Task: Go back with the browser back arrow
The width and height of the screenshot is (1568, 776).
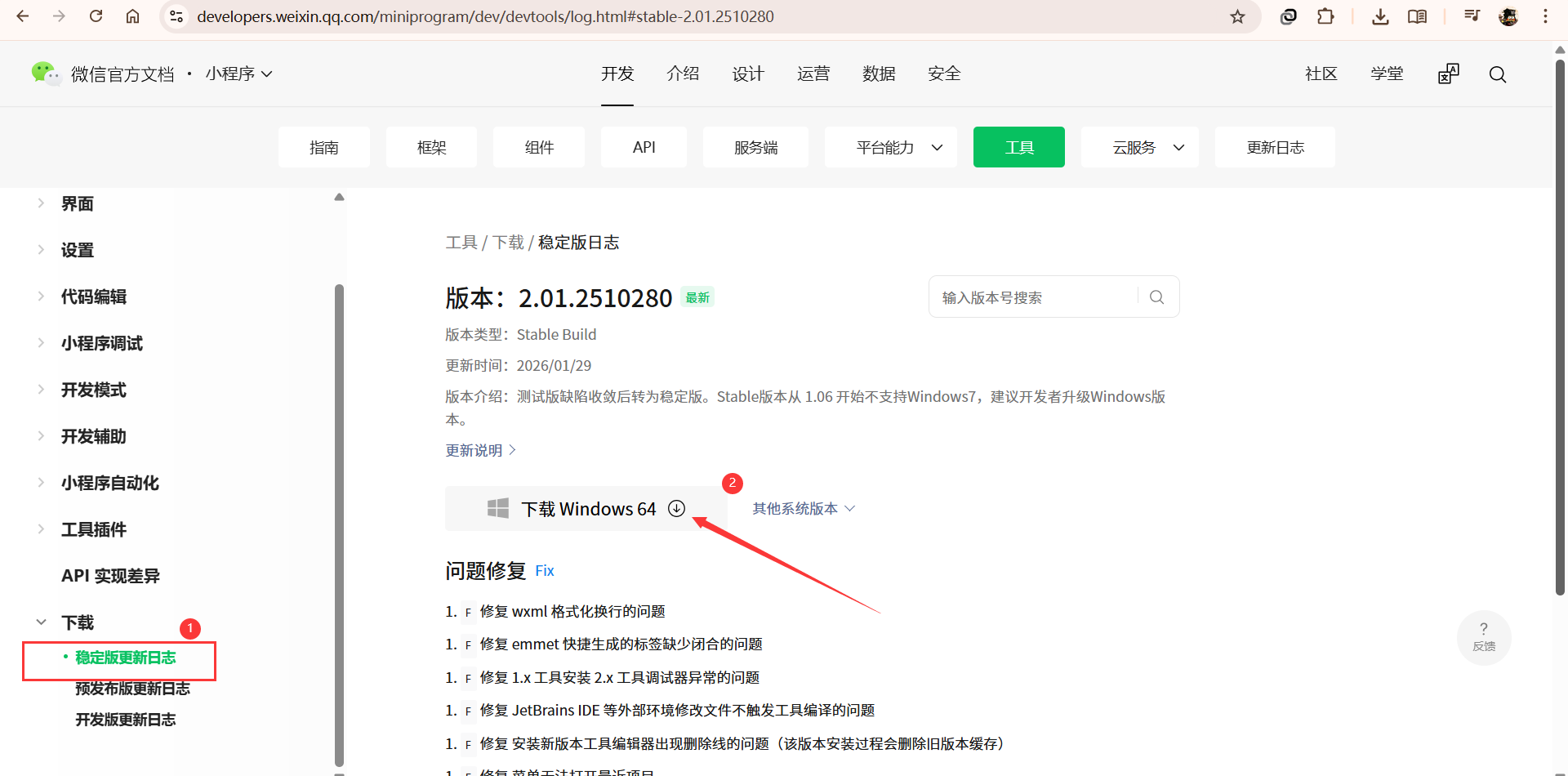Action: pyautogui.click(x=23, y=16)
